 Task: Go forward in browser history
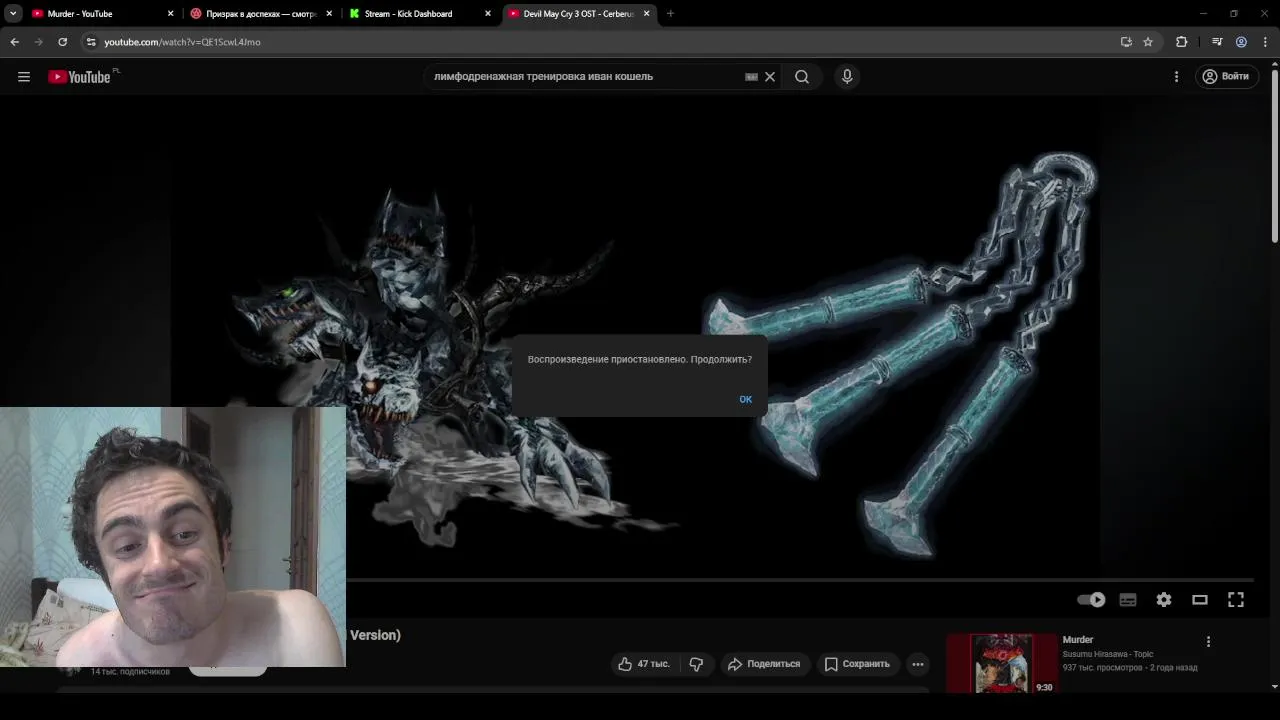point(38,42)
